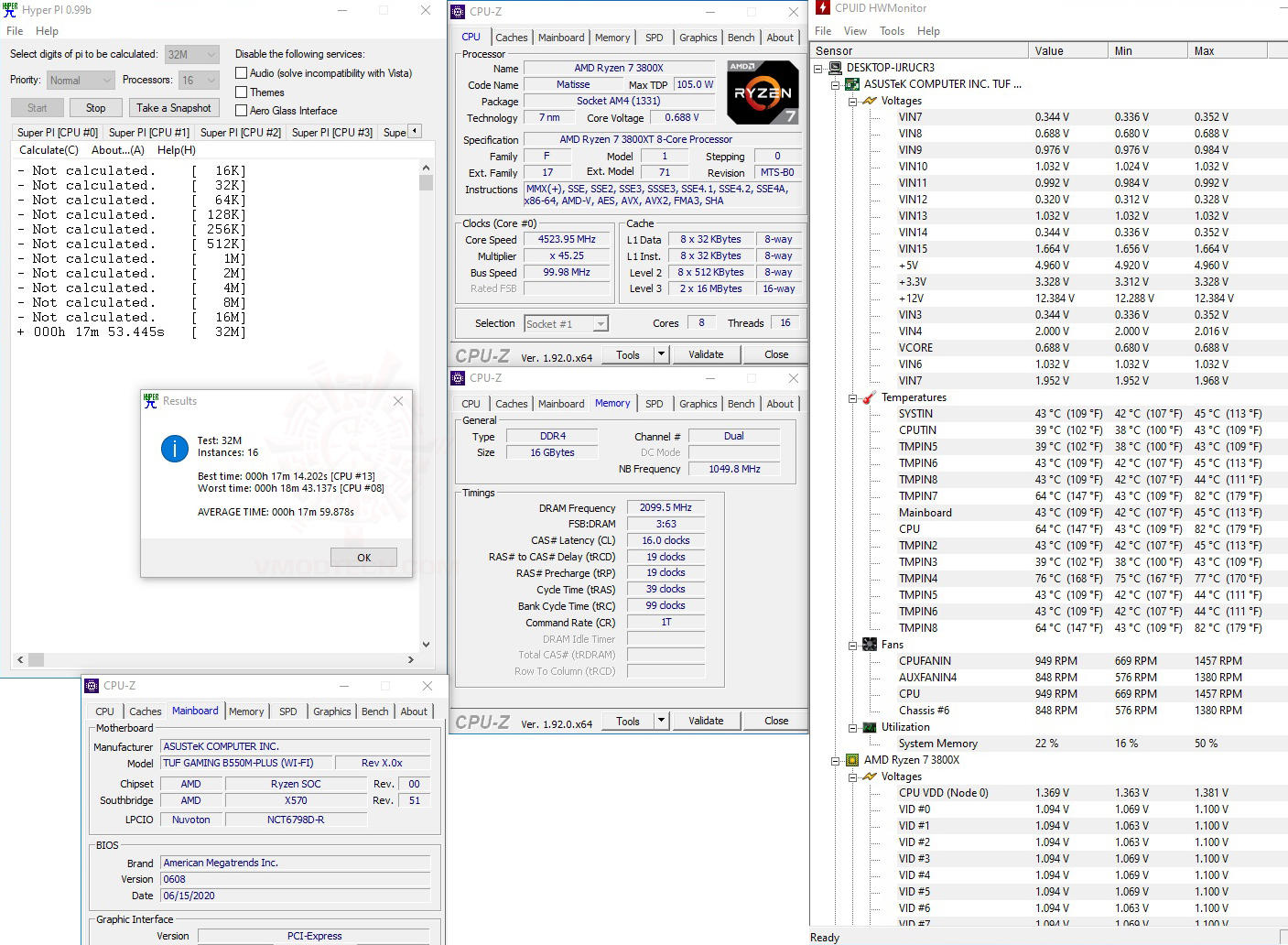Click the TUF GAMING B550M-PLUS (WI-FI) model field
1288x945 pixels.
(x=244, y=763)
